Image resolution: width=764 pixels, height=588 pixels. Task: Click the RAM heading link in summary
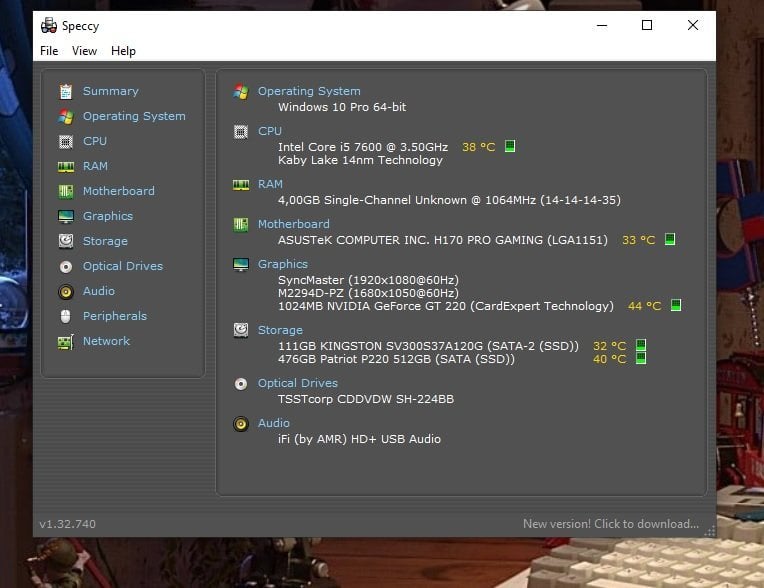[x=270, y=184]
